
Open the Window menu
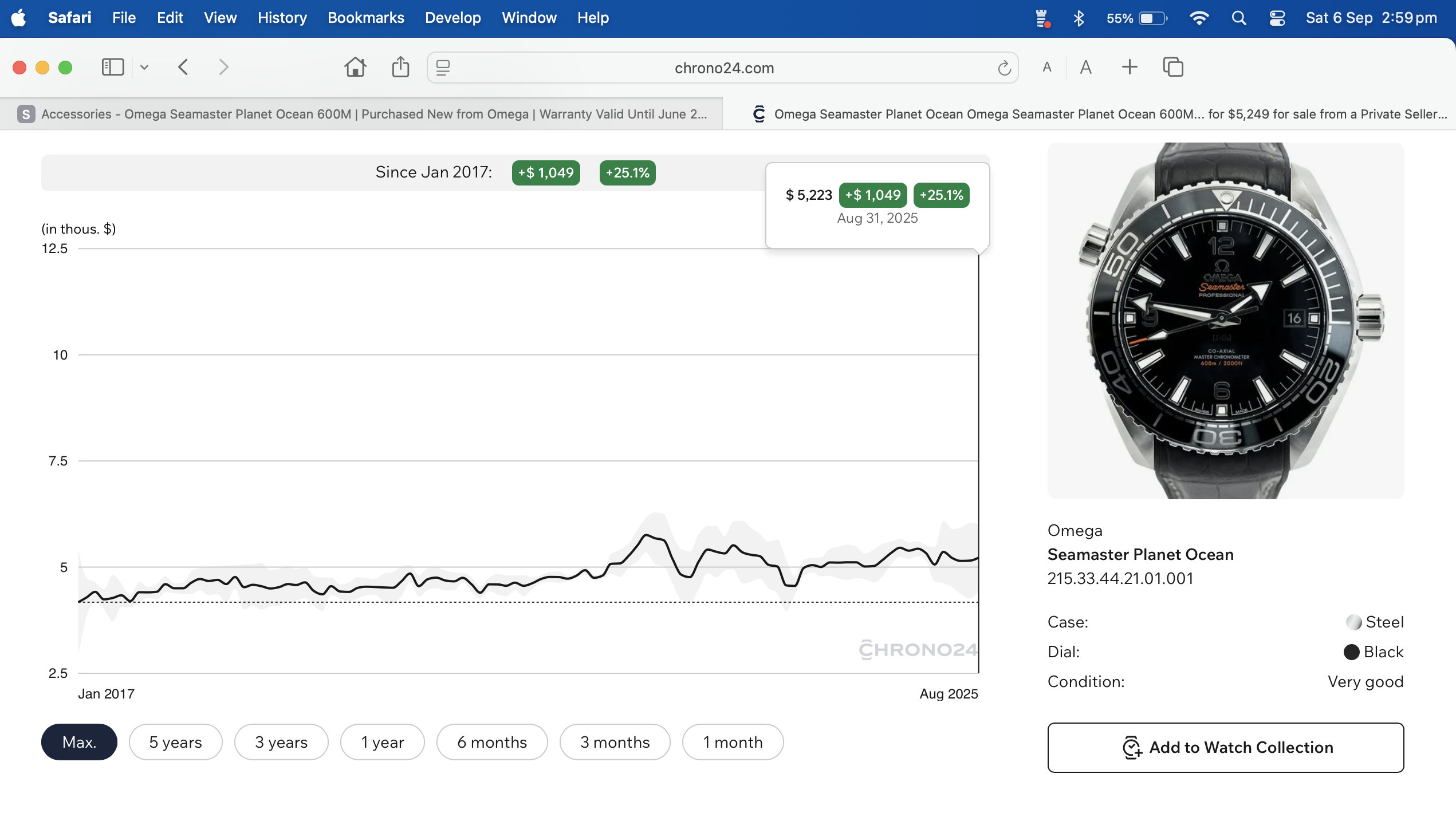click(529, 18)
